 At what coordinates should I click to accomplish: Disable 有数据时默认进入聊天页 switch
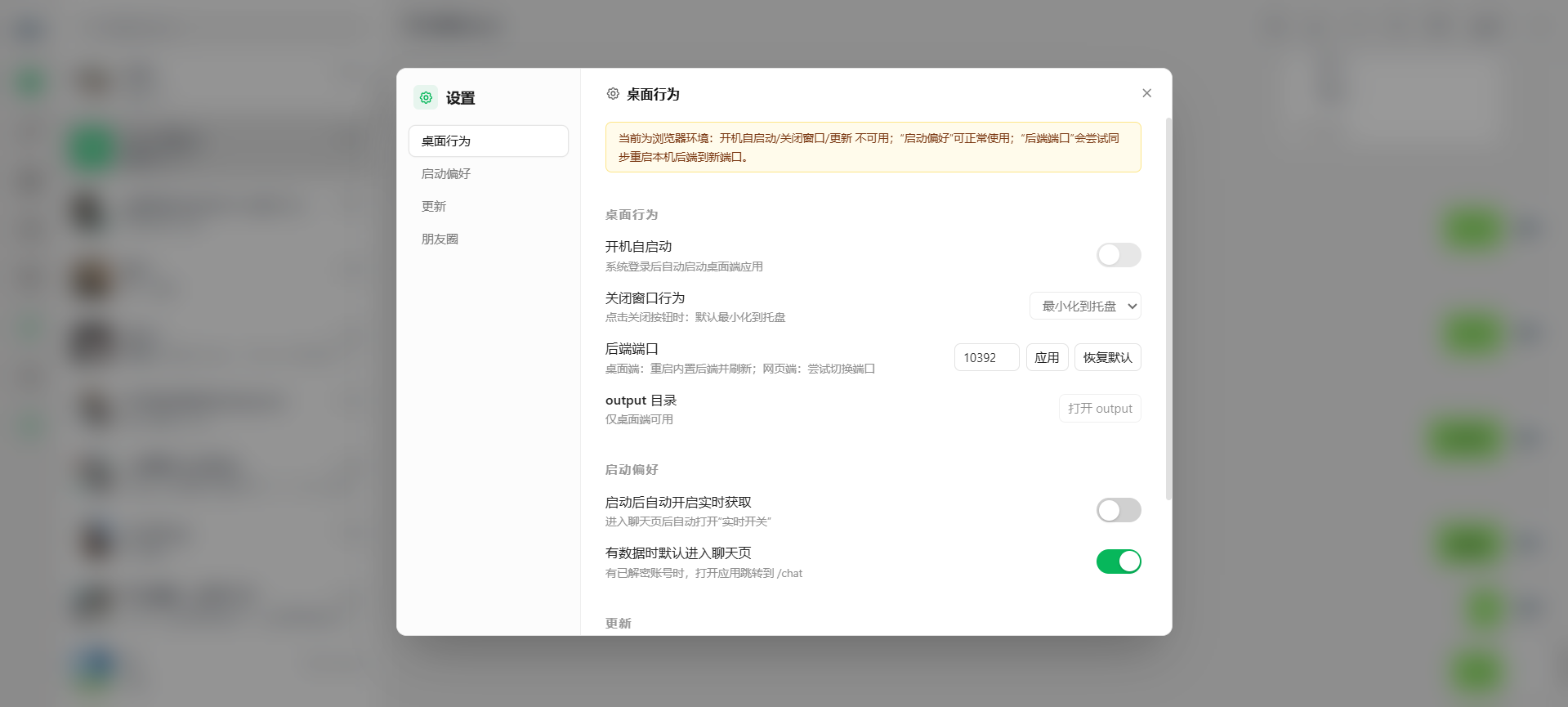tap(1119, 562)
